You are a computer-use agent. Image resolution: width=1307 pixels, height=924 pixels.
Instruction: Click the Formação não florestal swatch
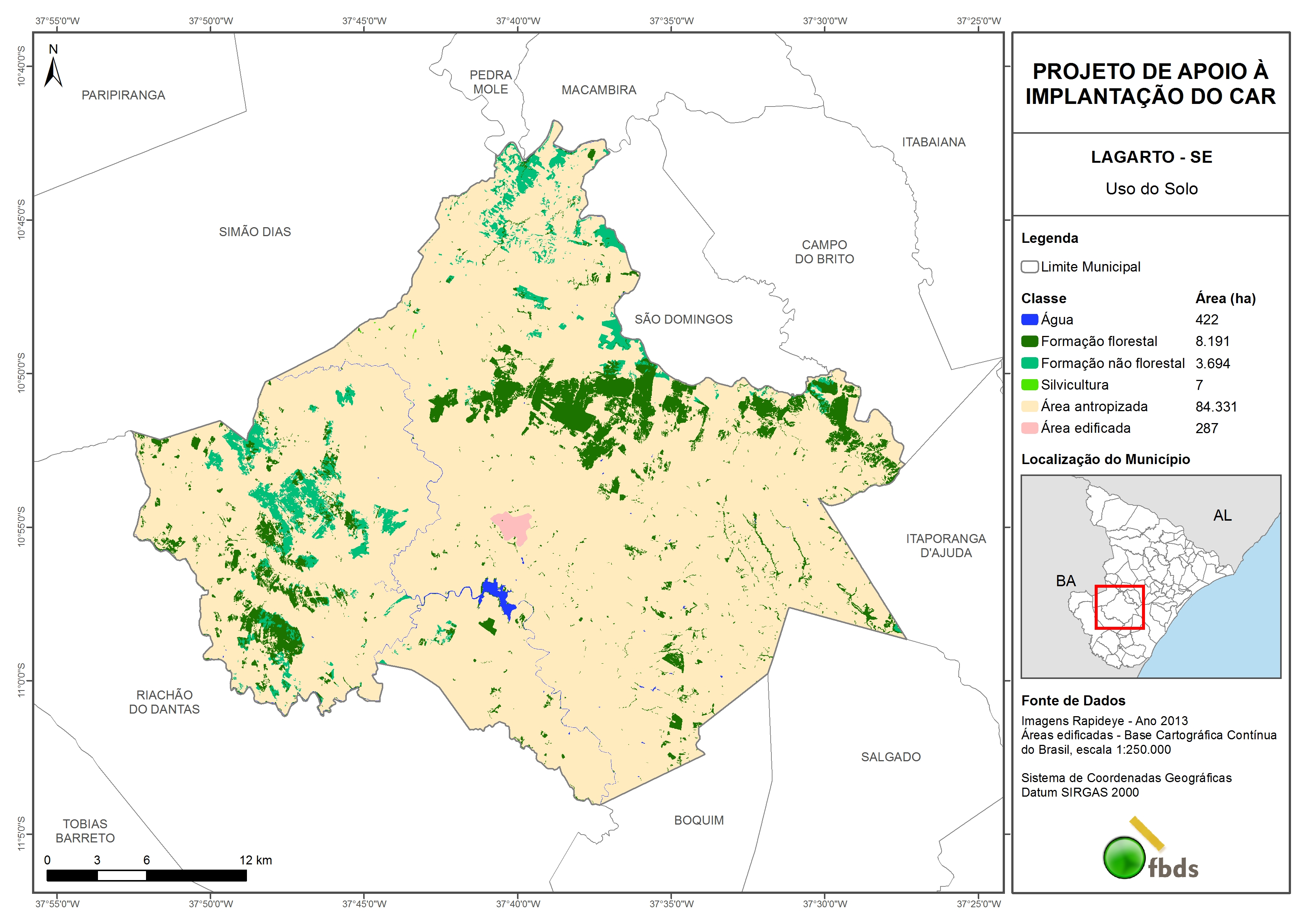[x=1029, y=363]
